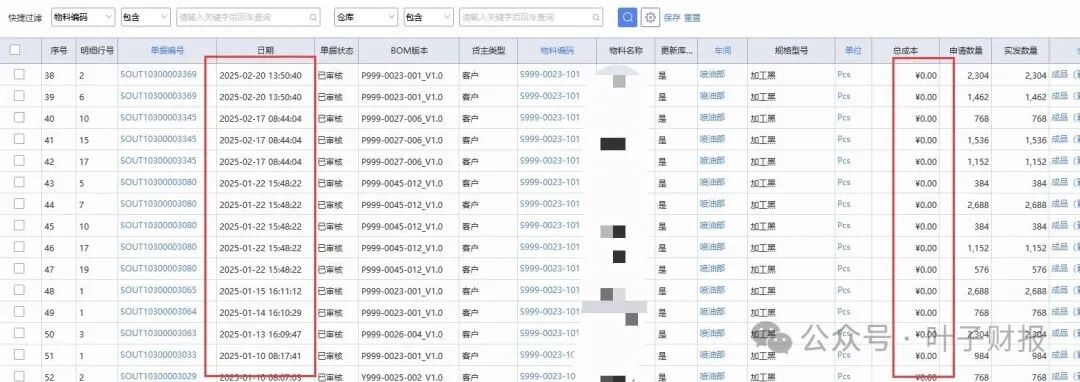
Task: Open document SOUT10300003369 in row 38
Action: pos(158,74)
